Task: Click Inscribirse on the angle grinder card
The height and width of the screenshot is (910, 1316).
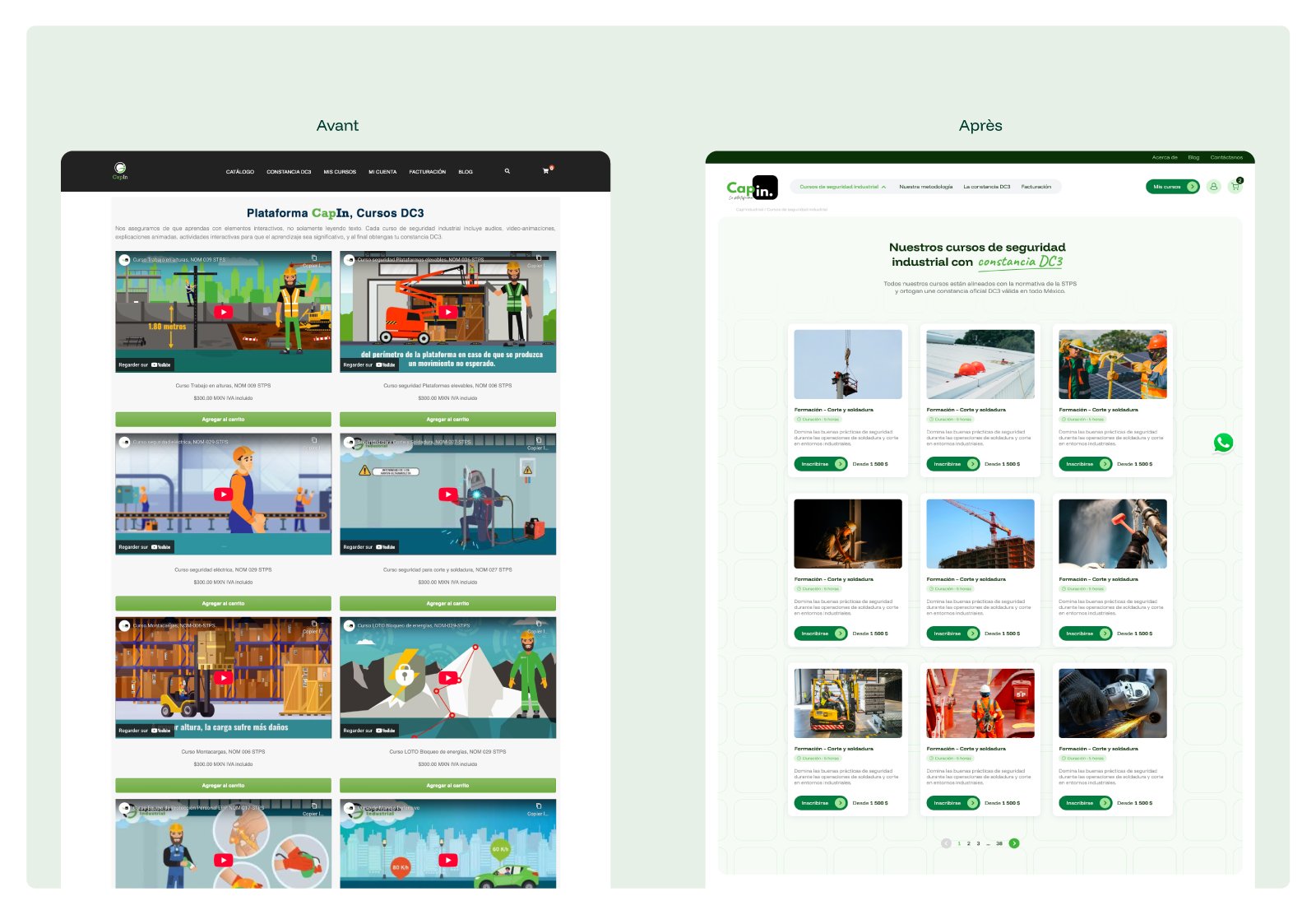Action: (x=1086, y=803)
